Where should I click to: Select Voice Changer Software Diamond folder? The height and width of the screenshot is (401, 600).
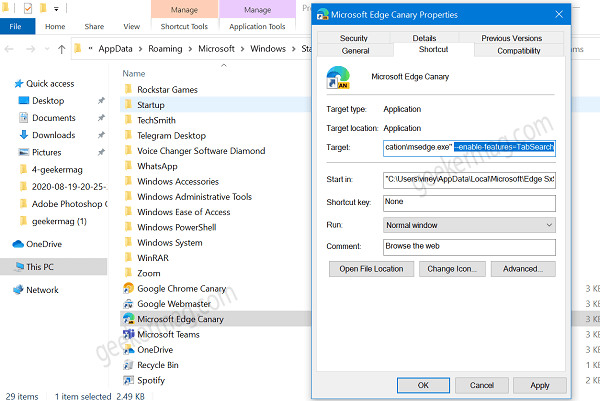201,151
